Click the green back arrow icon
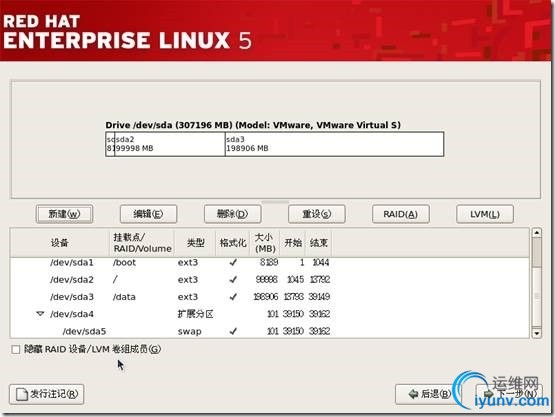Screen dimensions: 555x417 coord(413,394)
